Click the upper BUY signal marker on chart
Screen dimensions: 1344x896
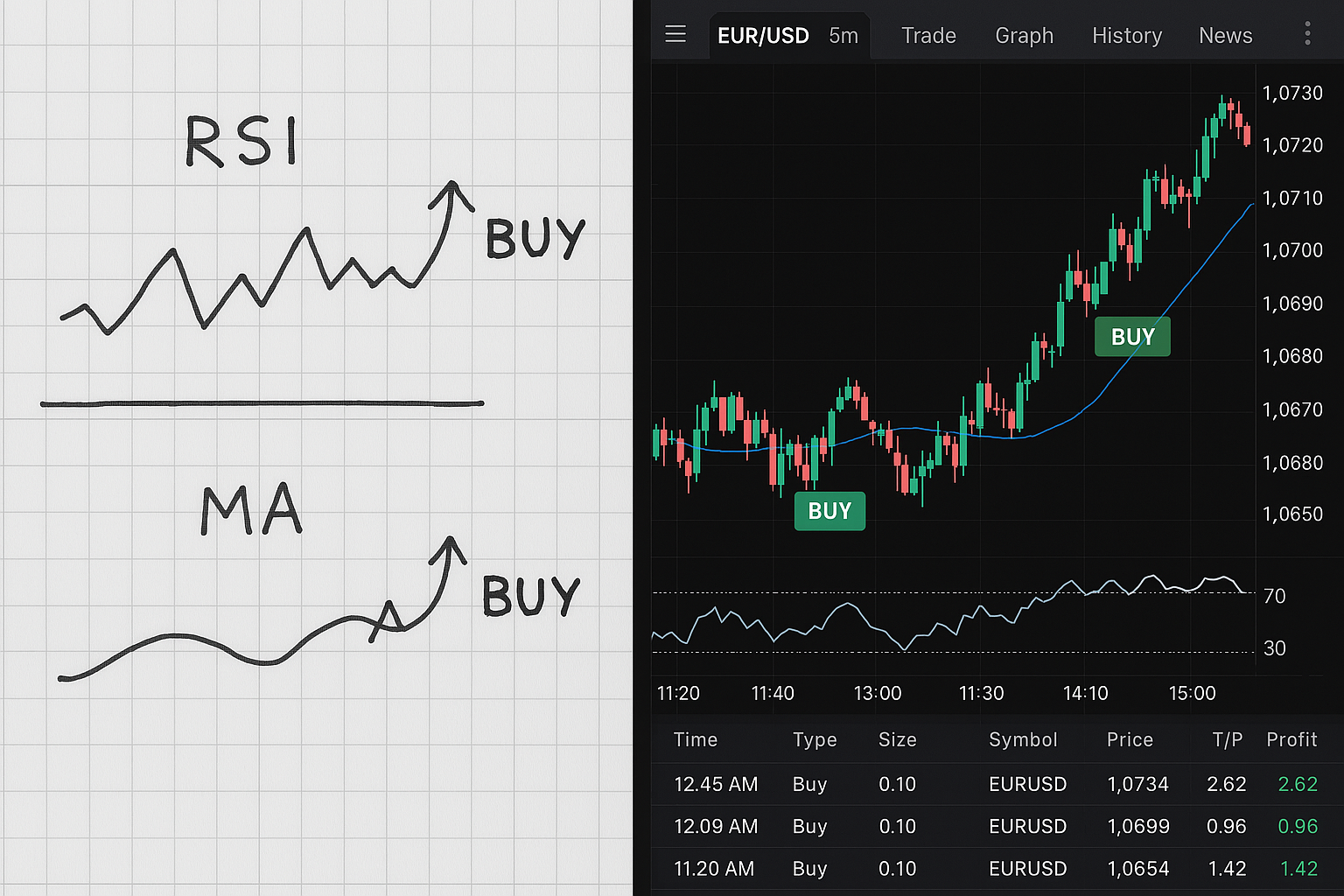click(x=1132, y=336)
